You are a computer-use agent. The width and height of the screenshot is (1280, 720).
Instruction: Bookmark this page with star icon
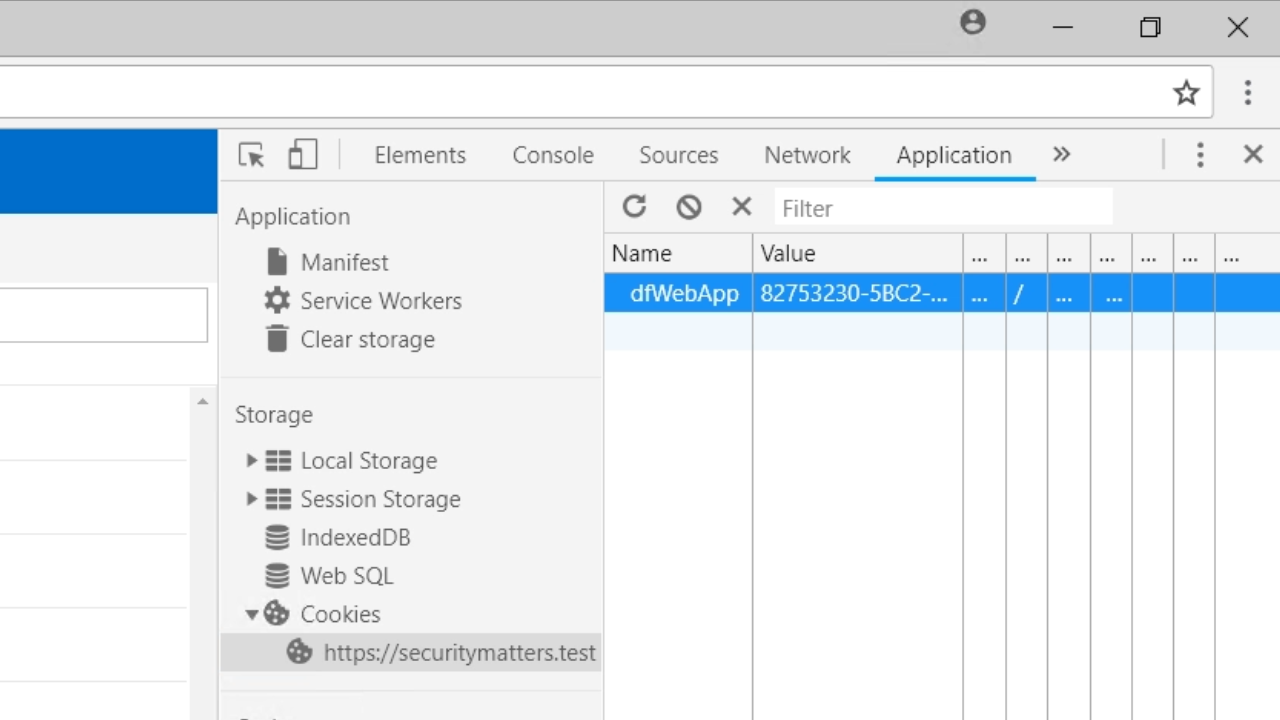click(x=1186, y=93)
